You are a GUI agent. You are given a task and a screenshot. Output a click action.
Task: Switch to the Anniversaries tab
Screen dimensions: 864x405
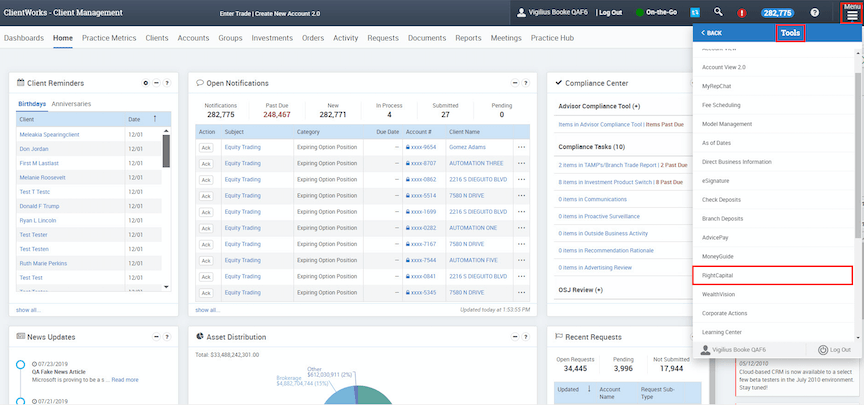pos(71,103)
